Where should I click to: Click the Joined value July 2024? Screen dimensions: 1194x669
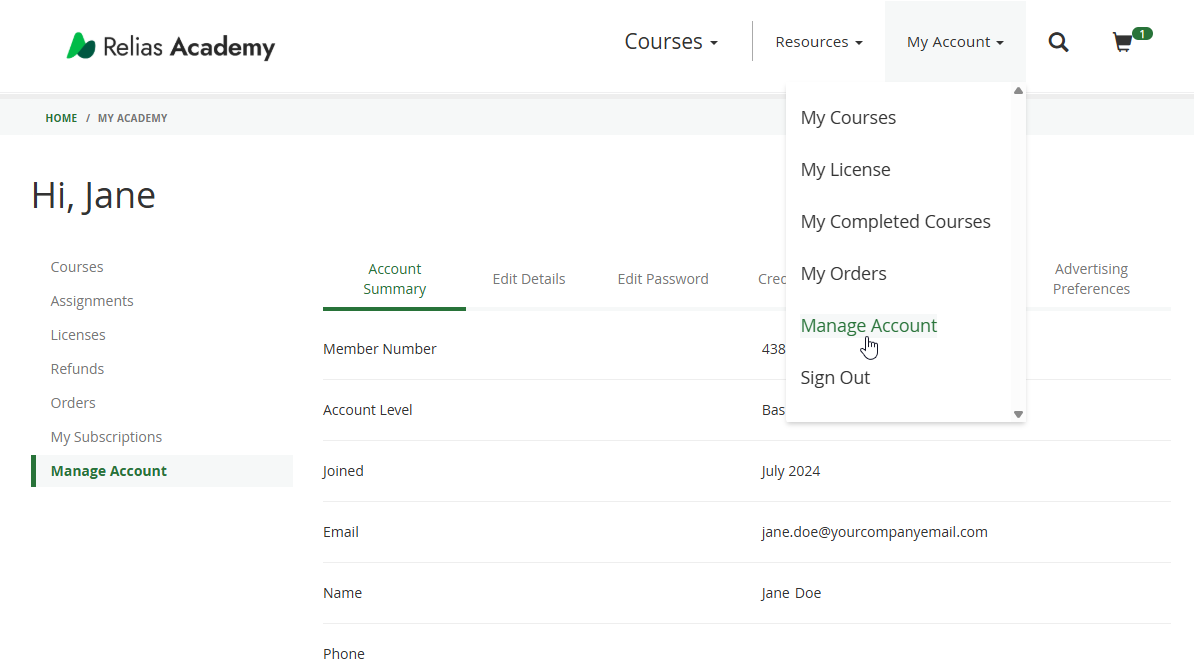pyautogui.click(x=790, y=471)
